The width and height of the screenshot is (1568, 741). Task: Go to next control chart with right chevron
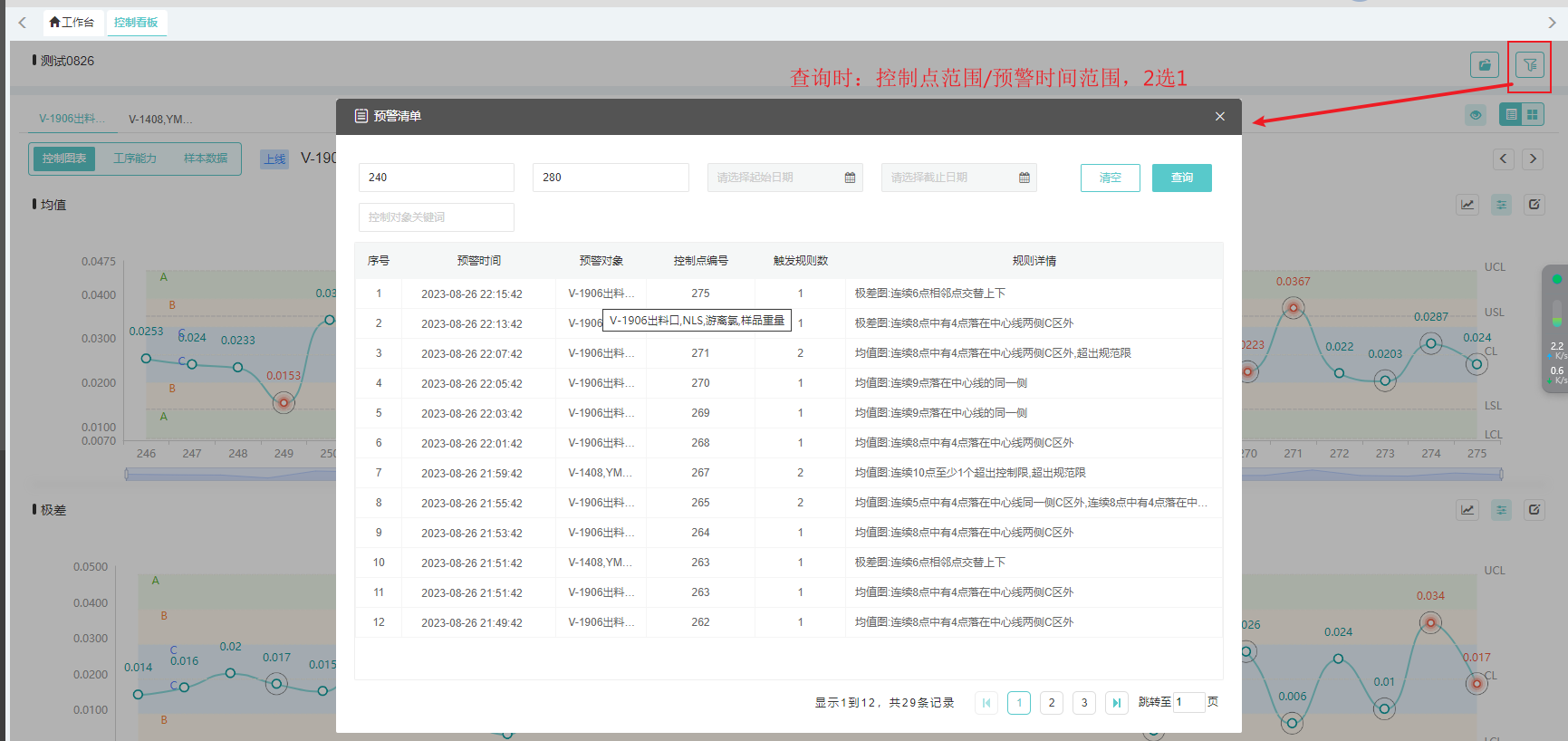click(x=1533, y=159)
